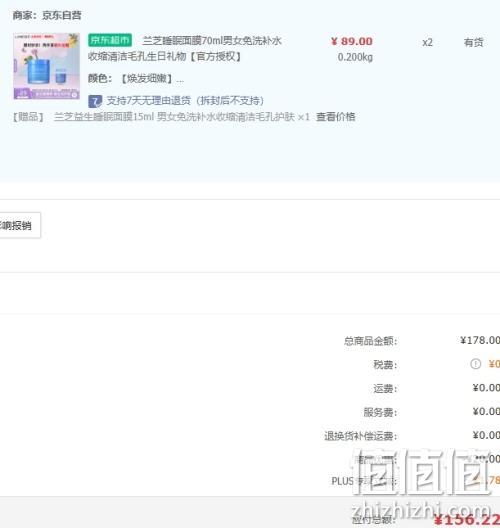This screenshot has width=500, height=528.
Task: Click 查看价格 next to the gift item
Action: [x=336, y=117]
